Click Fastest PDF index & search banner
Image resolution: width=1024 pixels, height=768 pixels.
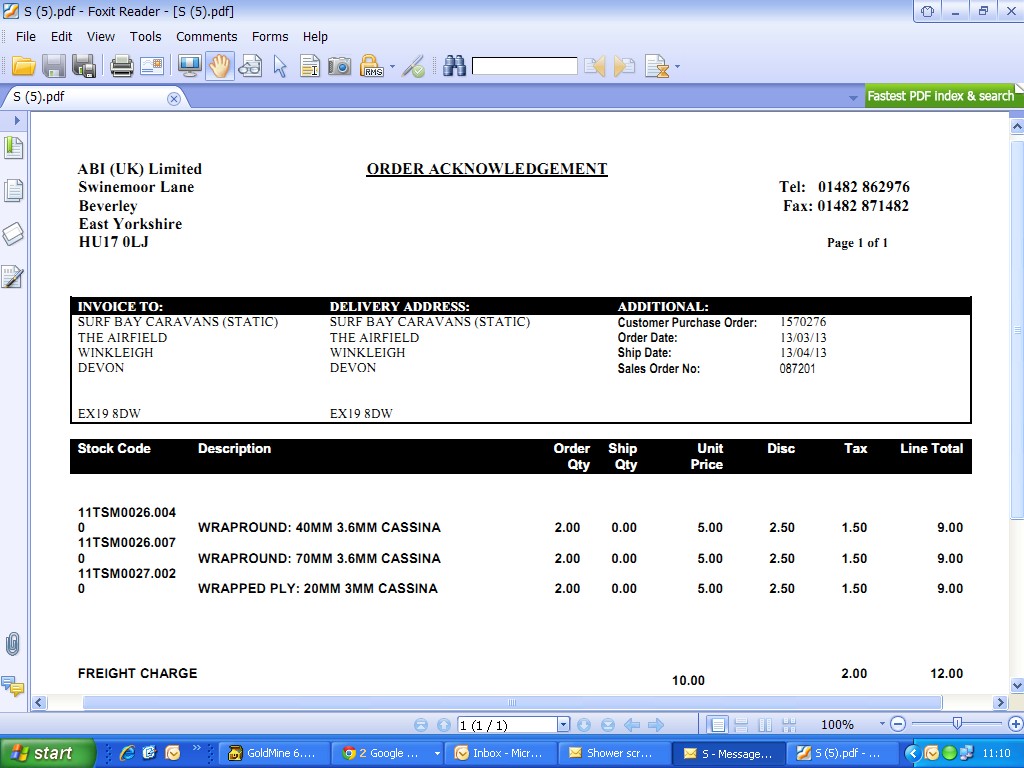click(x=939, y=96)
